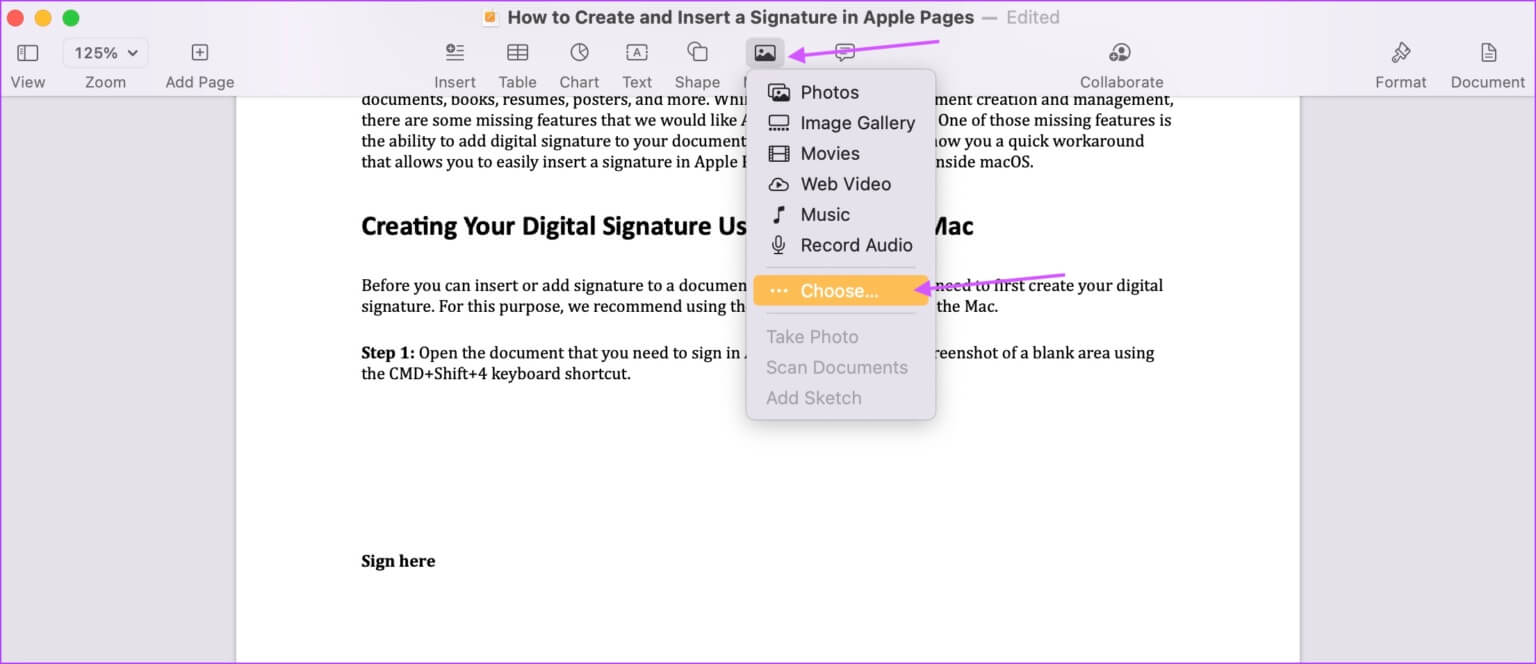Select Photos from the media menu
Viewport: 1536px width, 664px height.
[x=829, y=93]
